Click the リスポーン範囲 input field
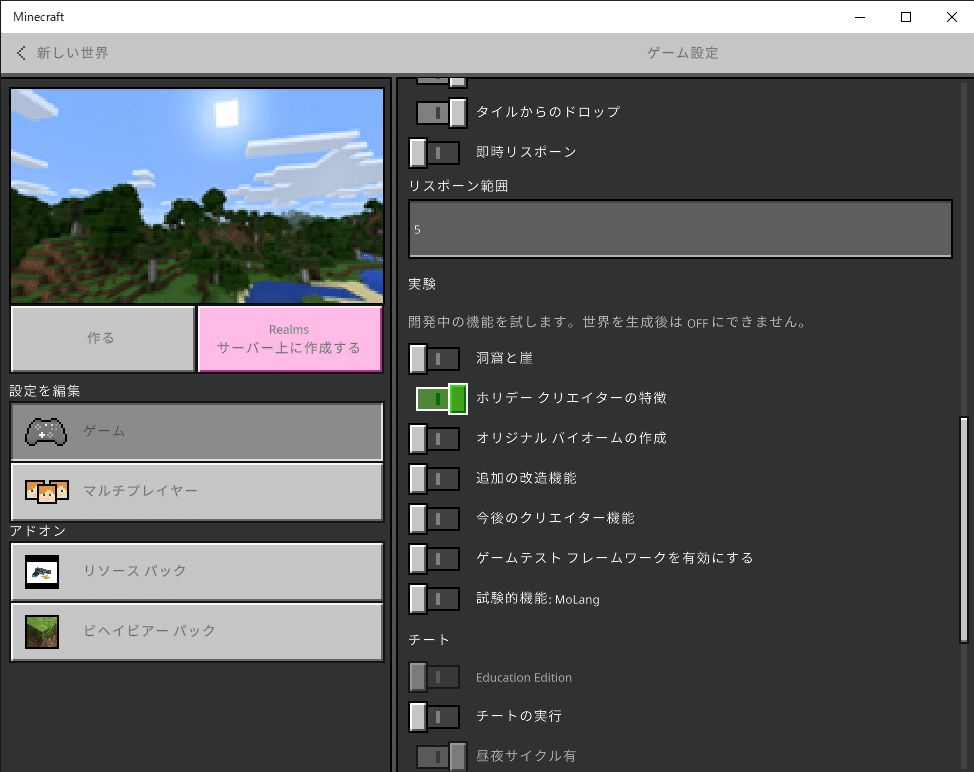The image size is (974, 772). [680, 229]
